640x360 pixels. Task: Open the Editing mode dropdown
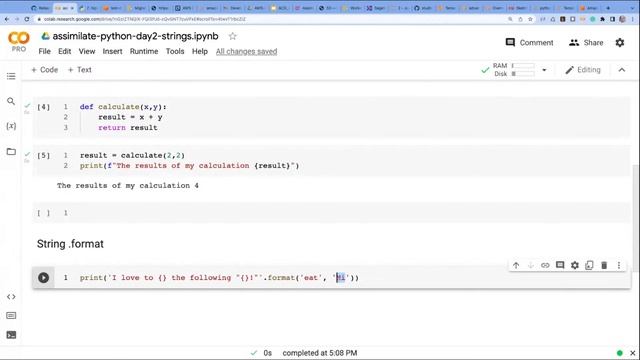coord(583,70)
